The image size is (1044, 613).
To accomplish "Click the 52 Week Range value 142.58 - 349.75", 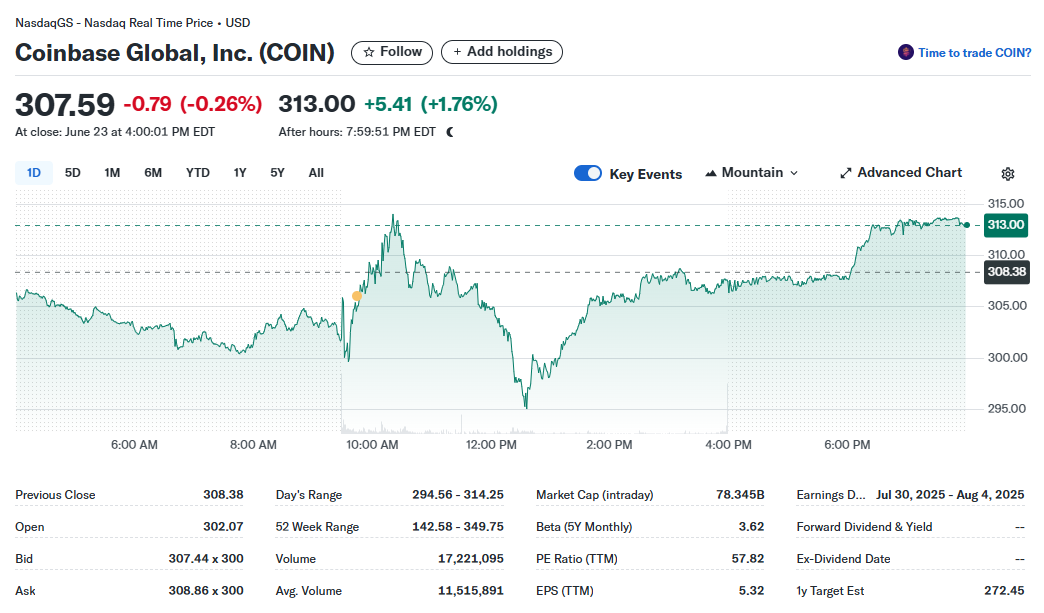I will tap(458, 526).
